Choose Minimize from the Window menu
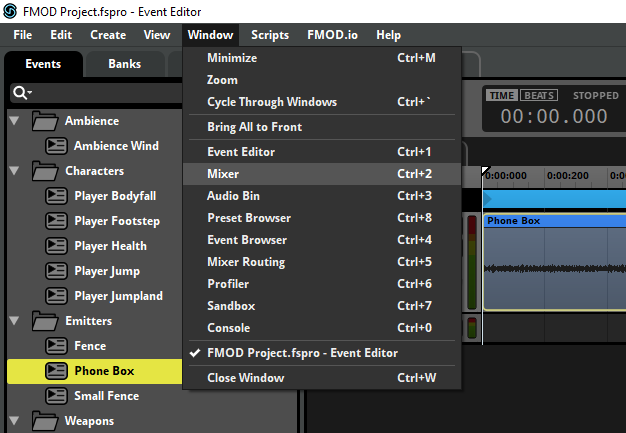The height and width of the screenshot is (433, 626). tap(322, 58)
